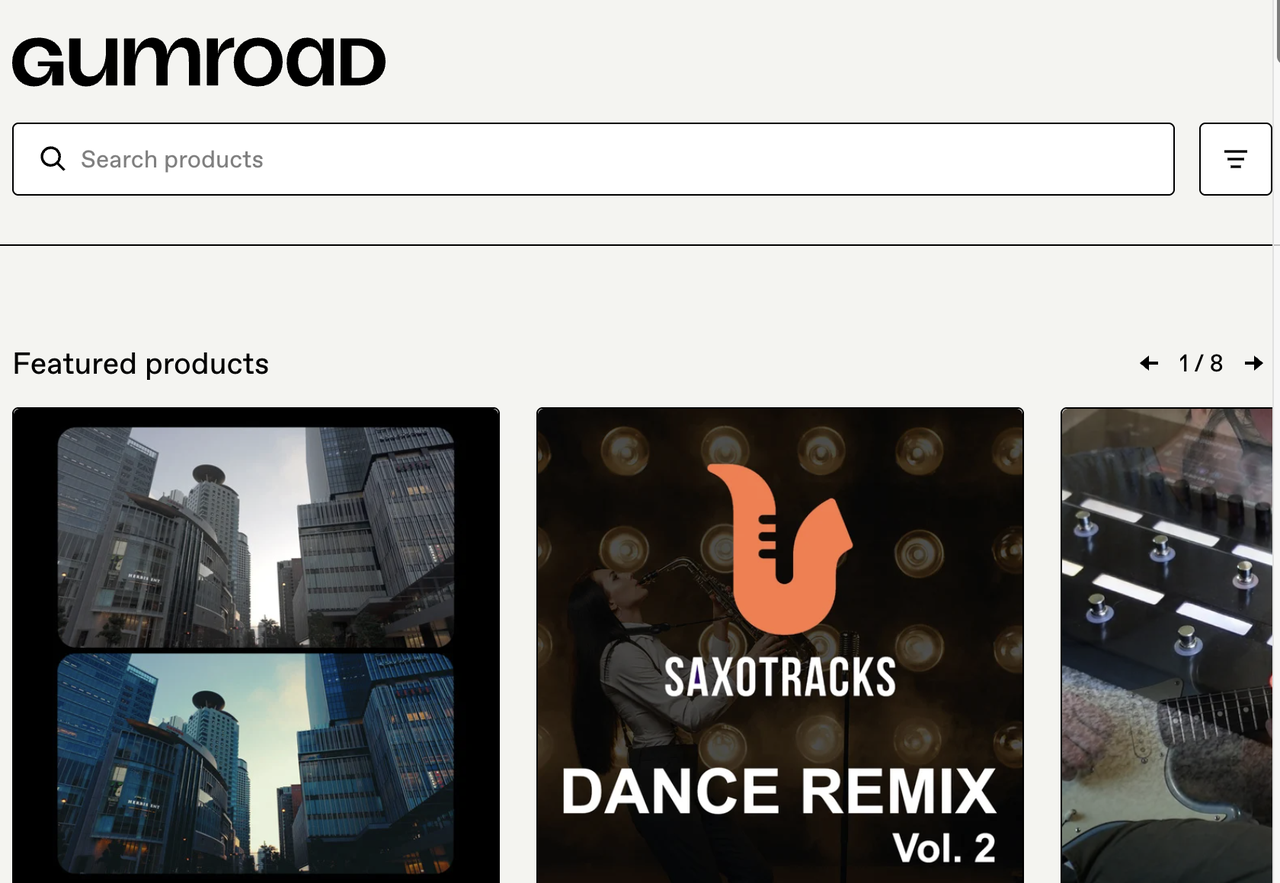Click the SAXOTRACKS brand text
This screenshot has height=883, width=1280.
[780, 678]
